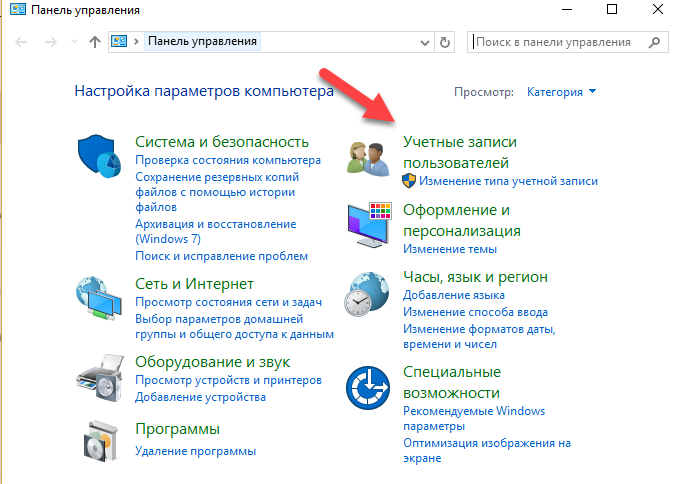679x484 pixels.
Task: Click the Hardware and Sound printer icon
Action: tap(100, 376)
